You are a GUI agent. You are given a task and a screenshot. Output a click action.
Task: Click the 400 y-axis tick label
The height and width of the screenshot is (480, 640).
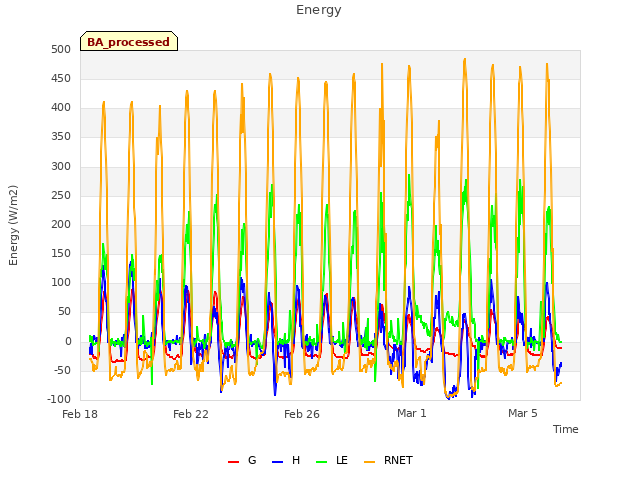61,108
